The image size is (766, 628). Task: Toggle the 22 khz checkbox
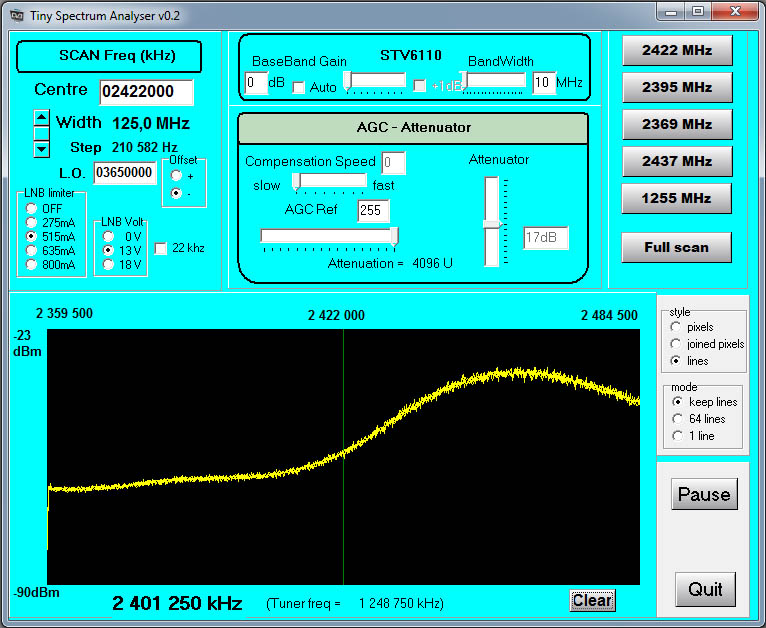click(161, 248)
